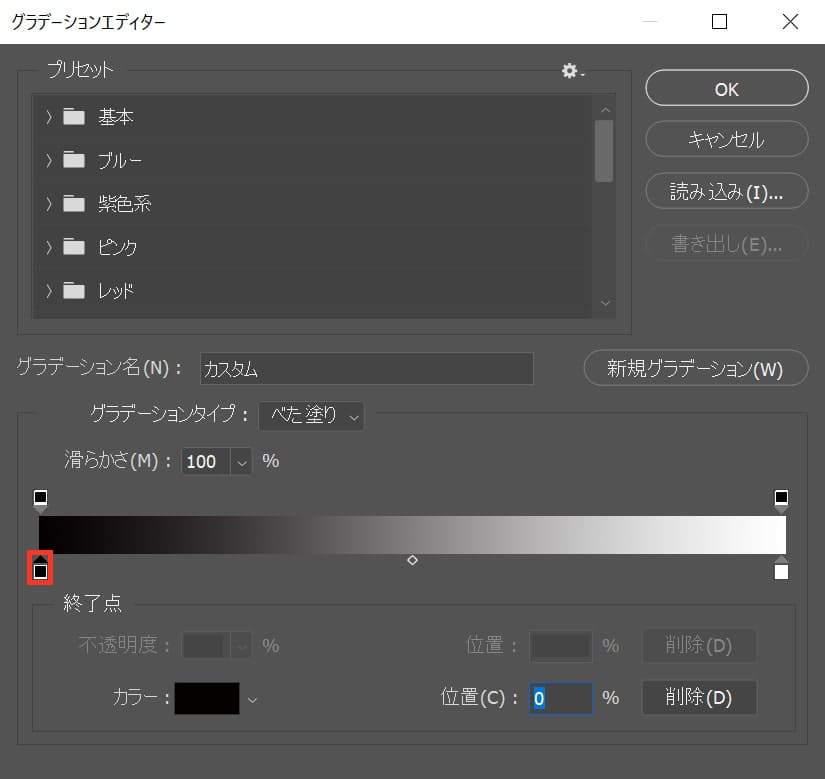The width and height of the screenshot is (825, 779).
Task: Click the black カラー swatch
Action: [207, 699]
